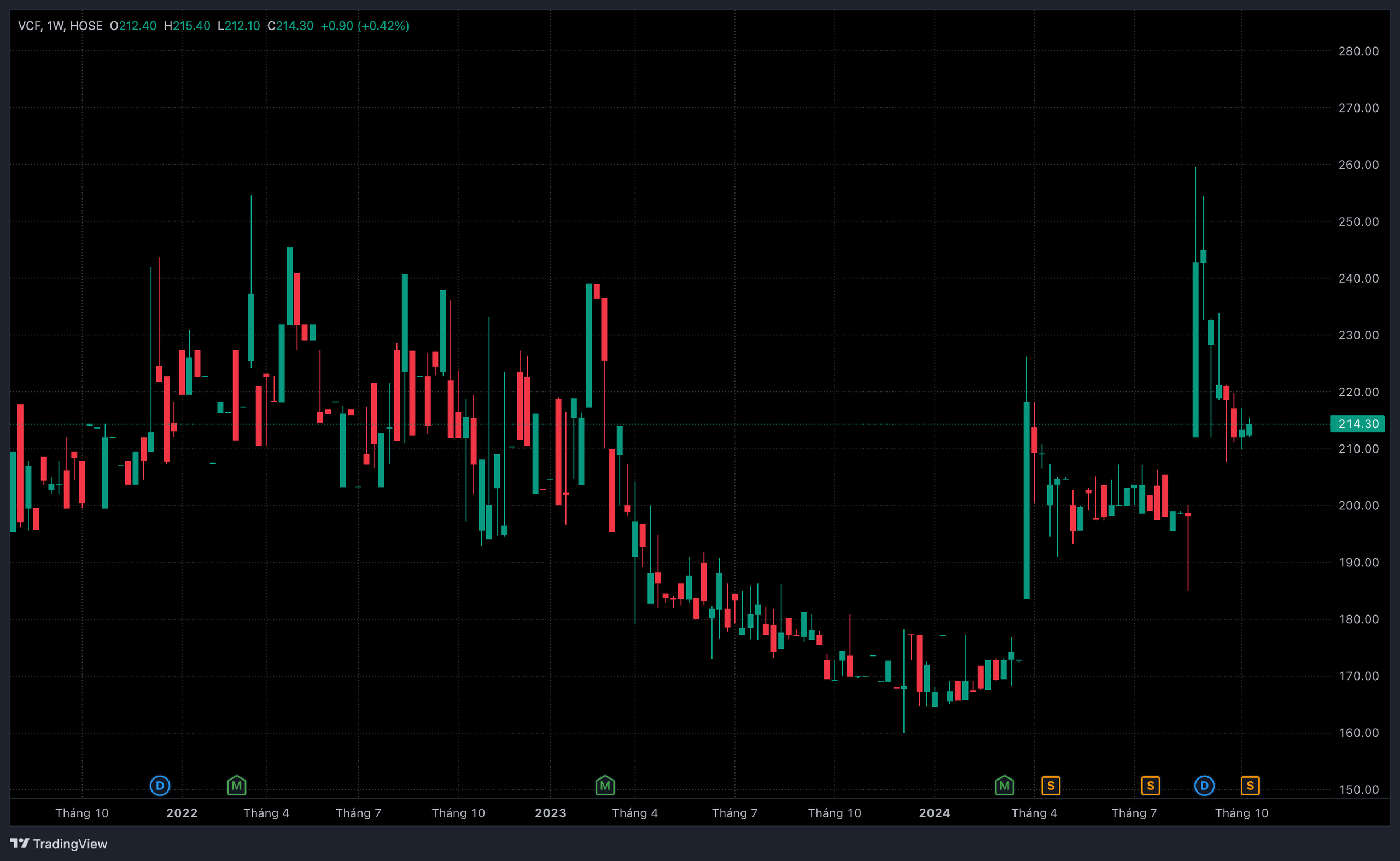Click the close value C214.30
Screen dimensions: 1400x861
pyautogui.click(x=290, y=26)
